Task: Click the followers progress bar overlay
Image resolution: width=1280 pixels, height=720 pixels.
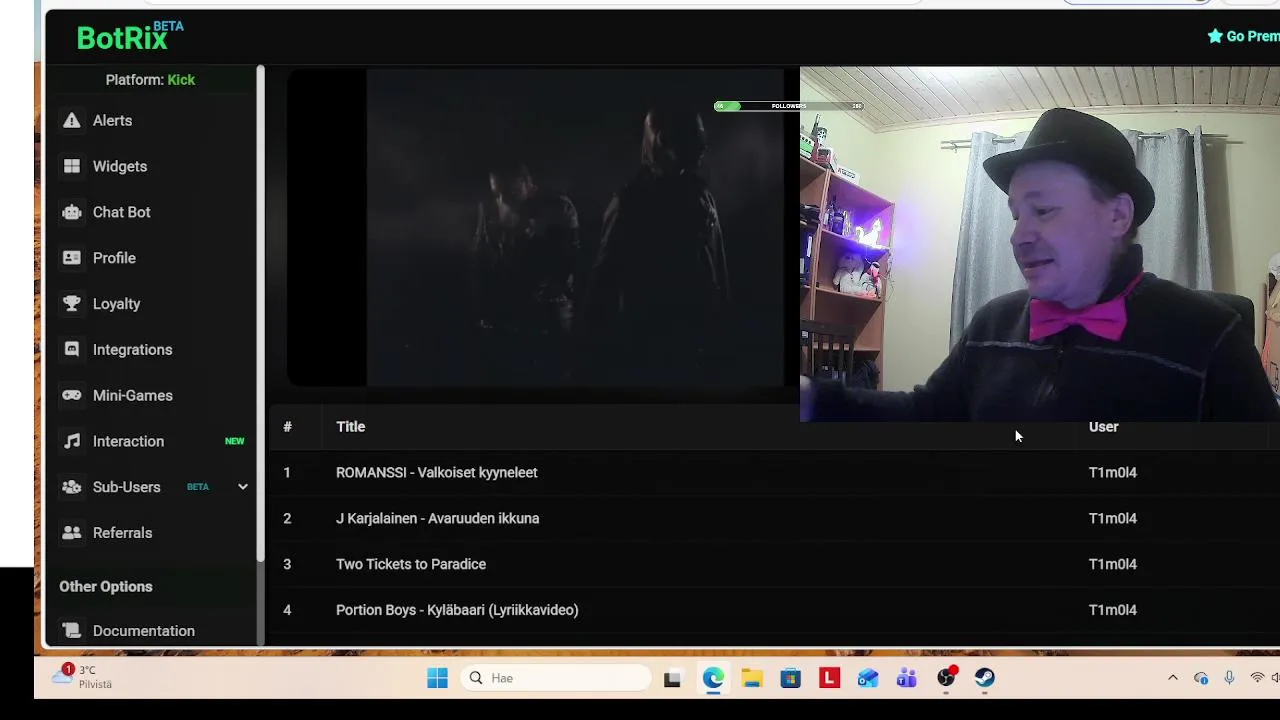Action: tap(788, 106)
